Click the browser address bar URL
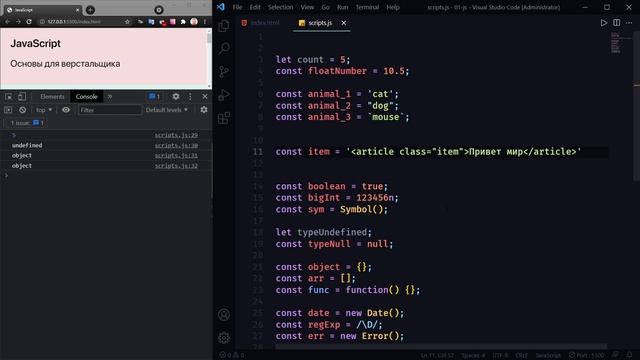 coord(74,22)
